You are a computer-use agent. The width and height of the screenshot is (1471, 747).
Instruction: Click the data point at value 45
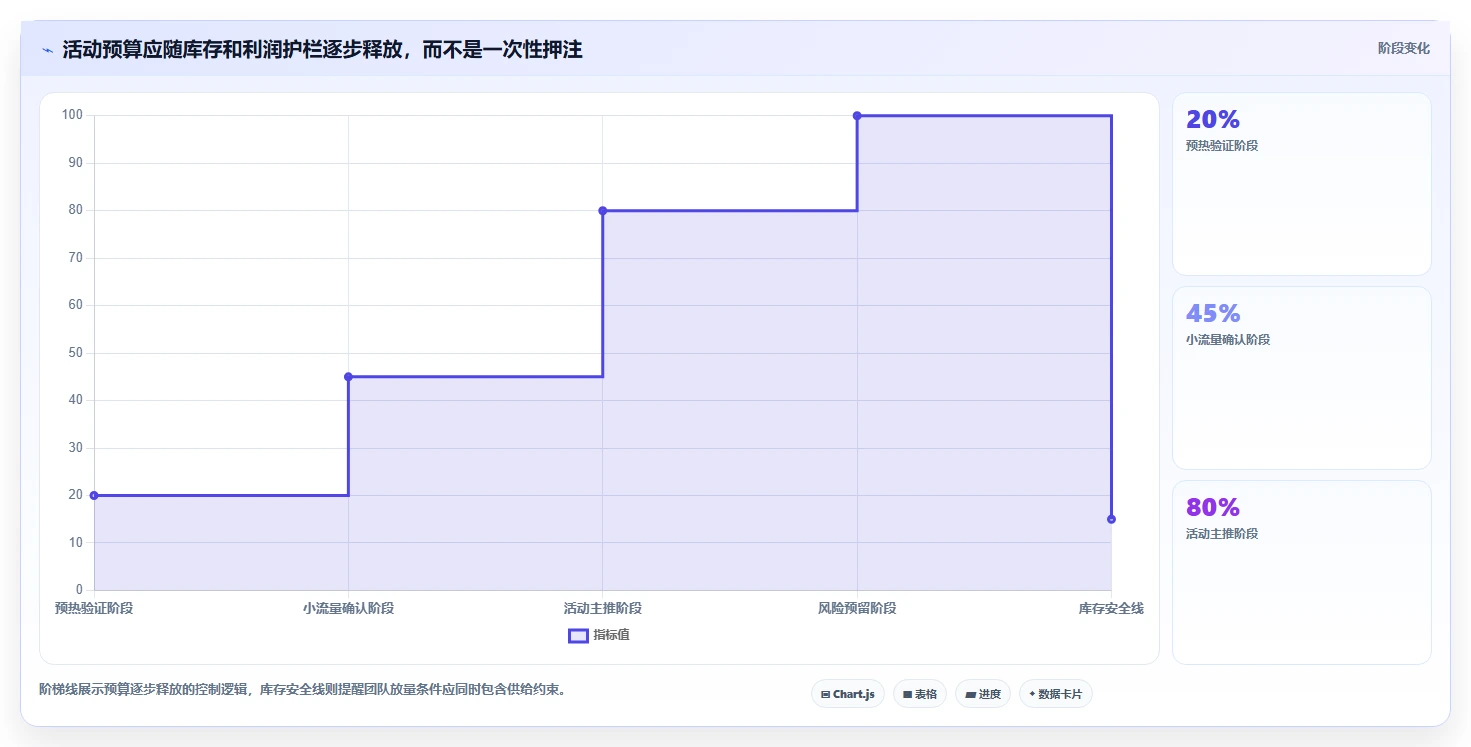(348, 377)
